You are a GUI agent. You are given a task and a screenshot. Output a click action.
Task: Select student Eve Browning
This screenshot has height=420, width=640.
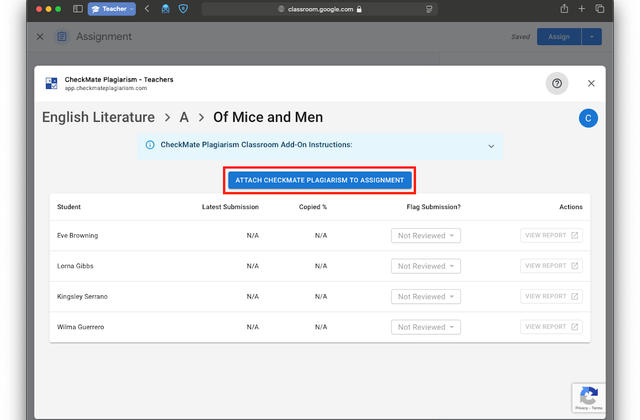pos(78,236)
